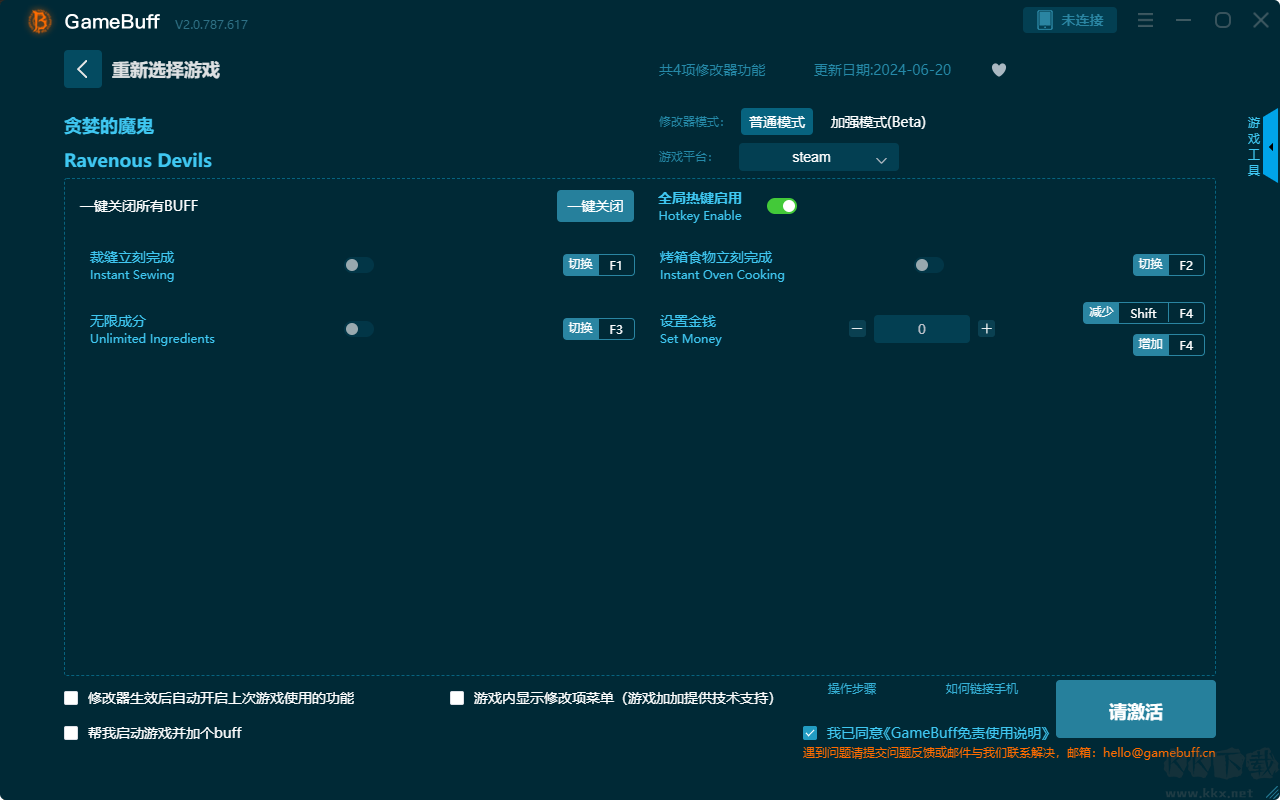Open the 操作步骤 link

pyautogui.click(x=852, y=688)
